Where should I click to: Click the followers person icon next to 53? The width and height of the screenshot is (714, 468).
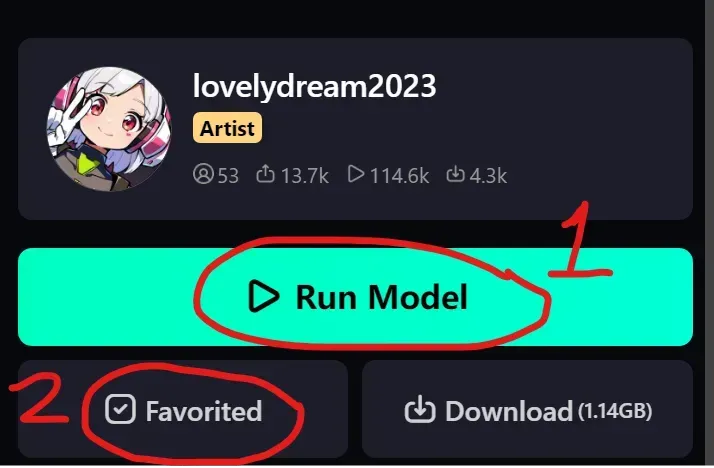tap(203, 174)
